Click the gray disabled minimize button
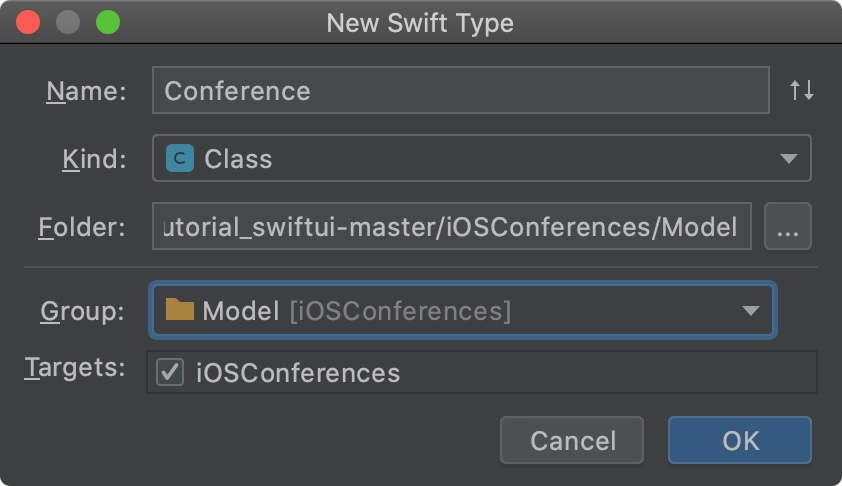This screenshot has width=842, height=486. point(68,23)
